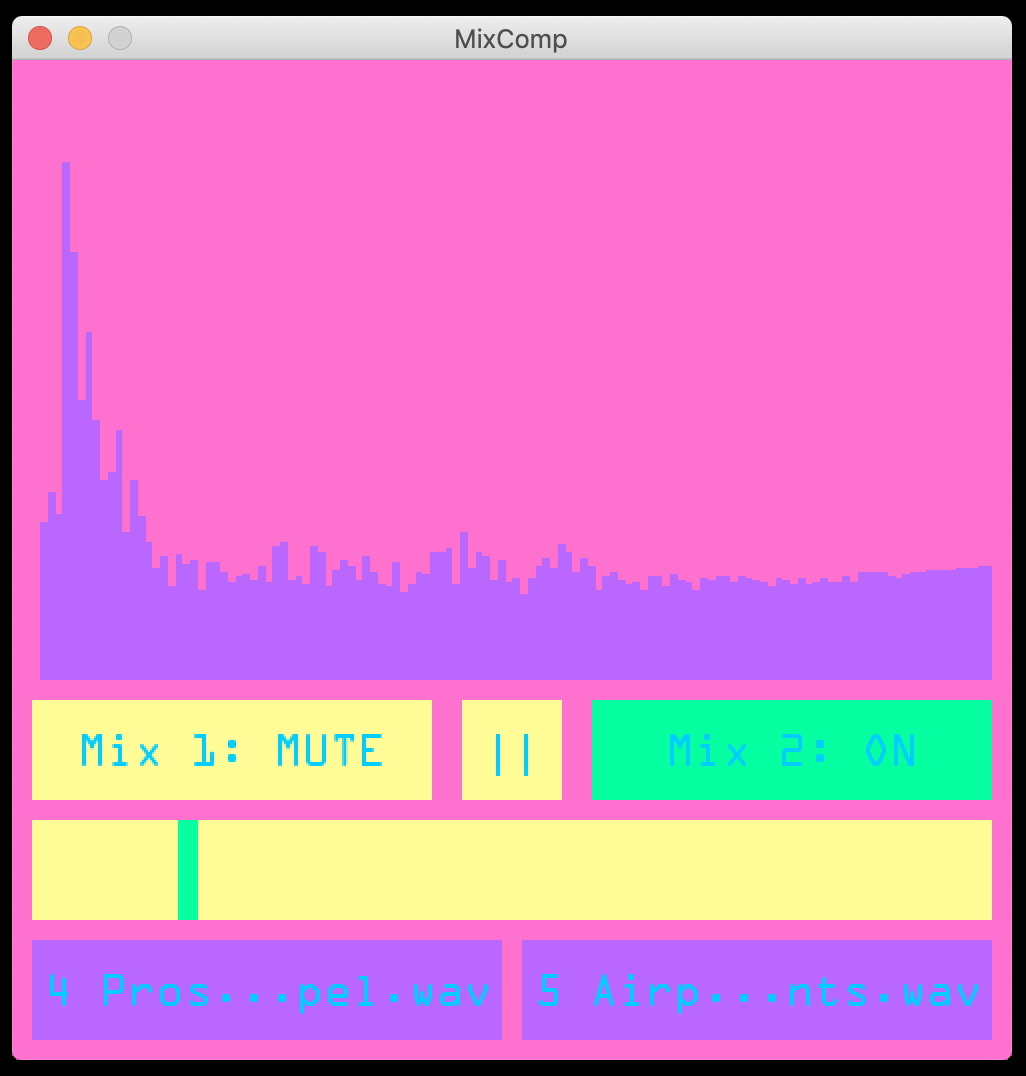Screen dimensions: 1026x1076
Task: Select the 4 Pros...pel.wav file button
Action: coord(266,990)
